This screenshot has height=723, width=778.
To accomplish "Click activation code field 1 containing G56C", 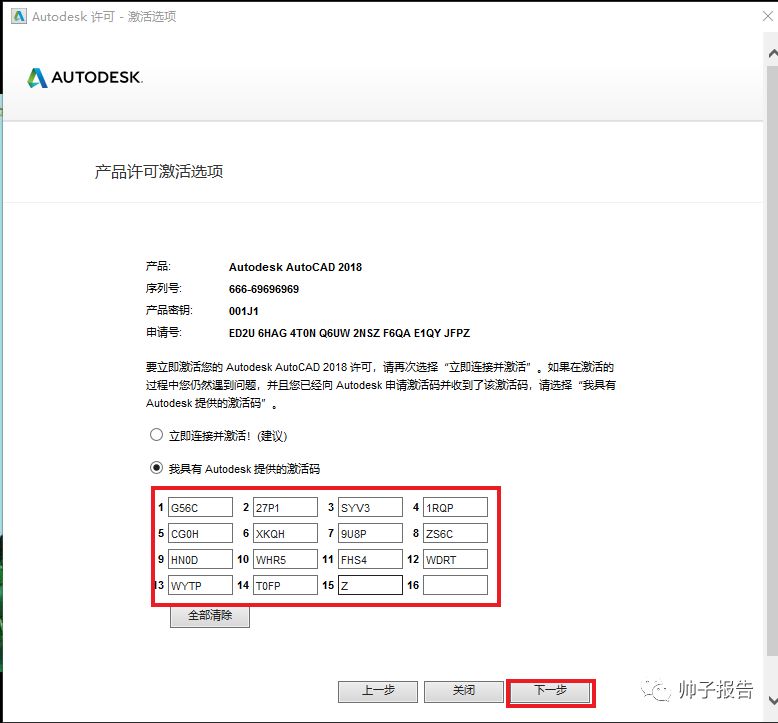I will point(200,508).
